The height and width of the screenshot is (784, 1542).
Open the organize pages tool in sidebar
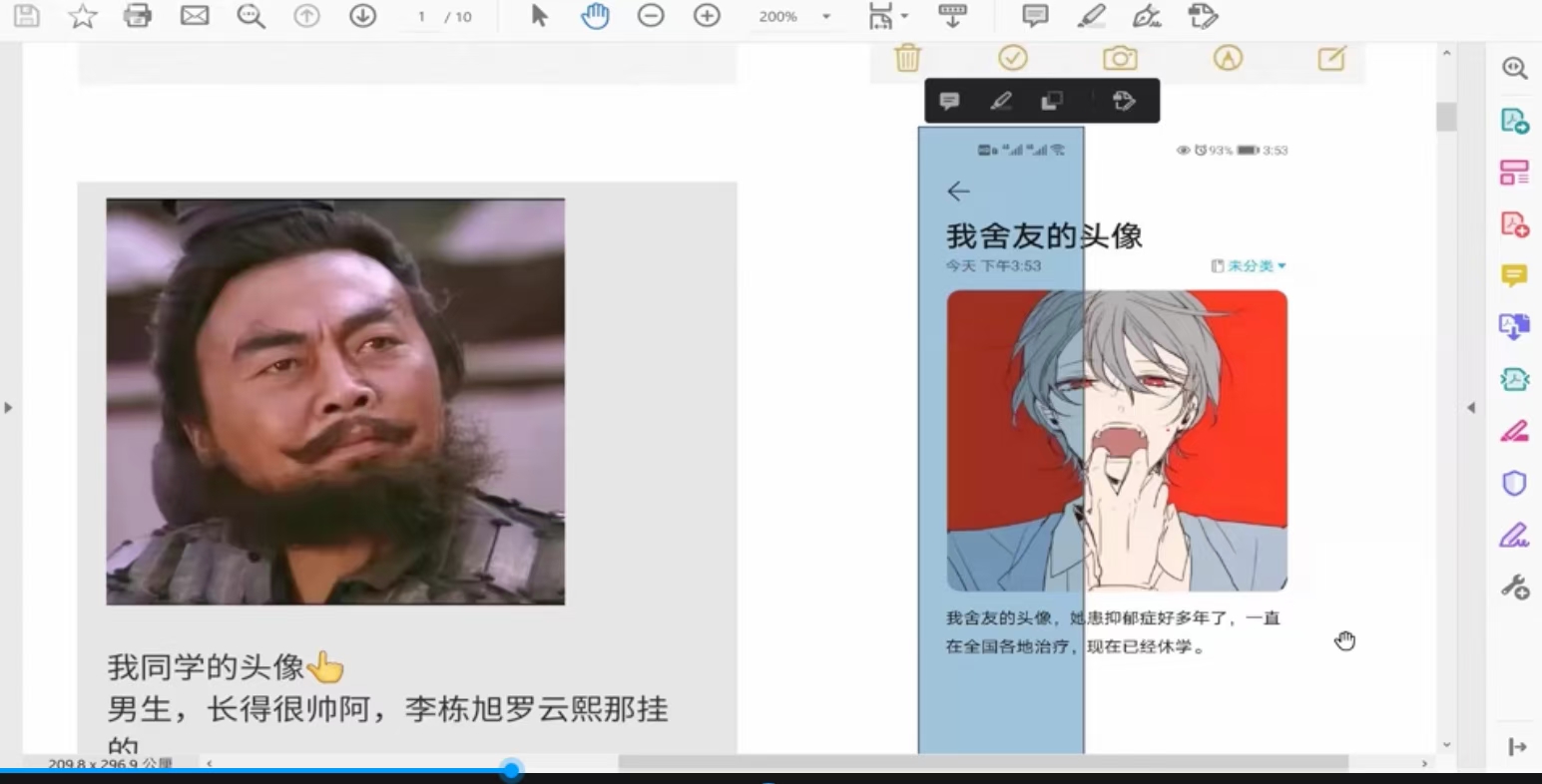click(x=1514, y=173)
